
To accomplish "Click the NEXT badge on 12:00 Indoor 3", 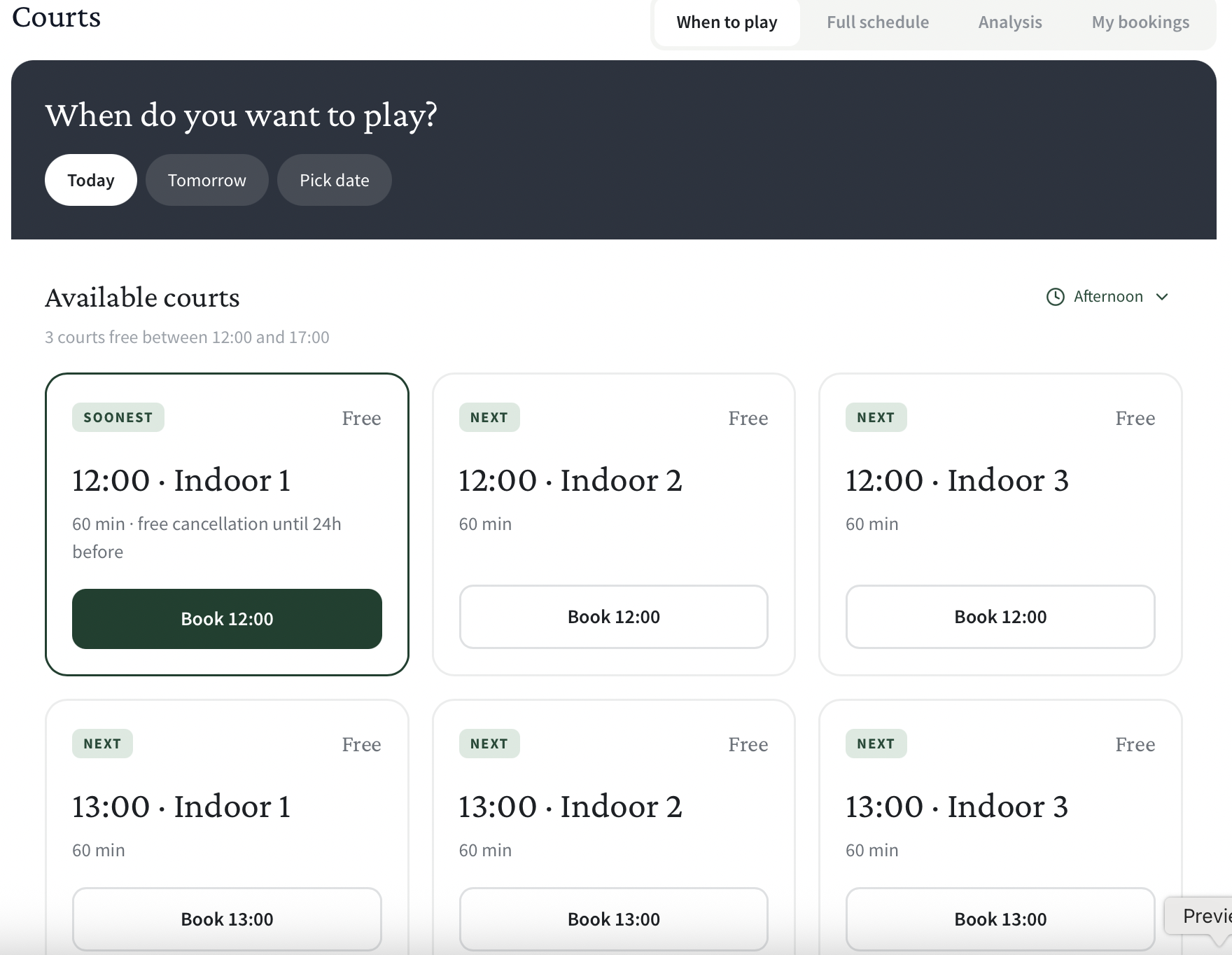I will [x=876, y=417].
